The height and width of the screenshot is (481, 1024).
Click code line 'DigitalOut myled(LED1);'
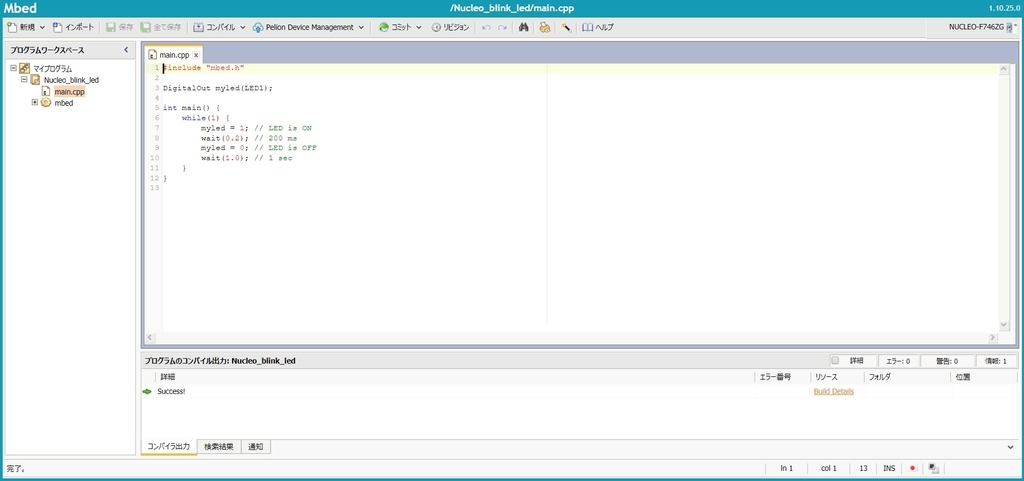tap(218, 87)
